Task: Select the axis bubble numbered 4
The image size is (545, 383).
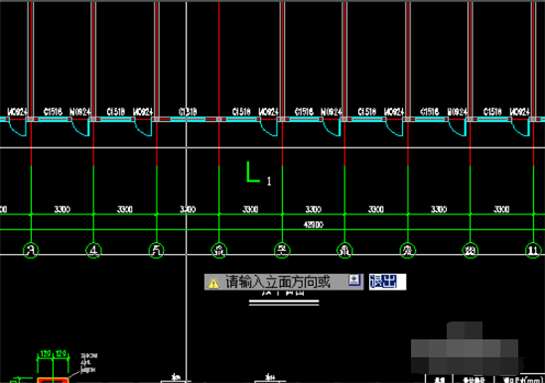Action: [x=93, y=250]
